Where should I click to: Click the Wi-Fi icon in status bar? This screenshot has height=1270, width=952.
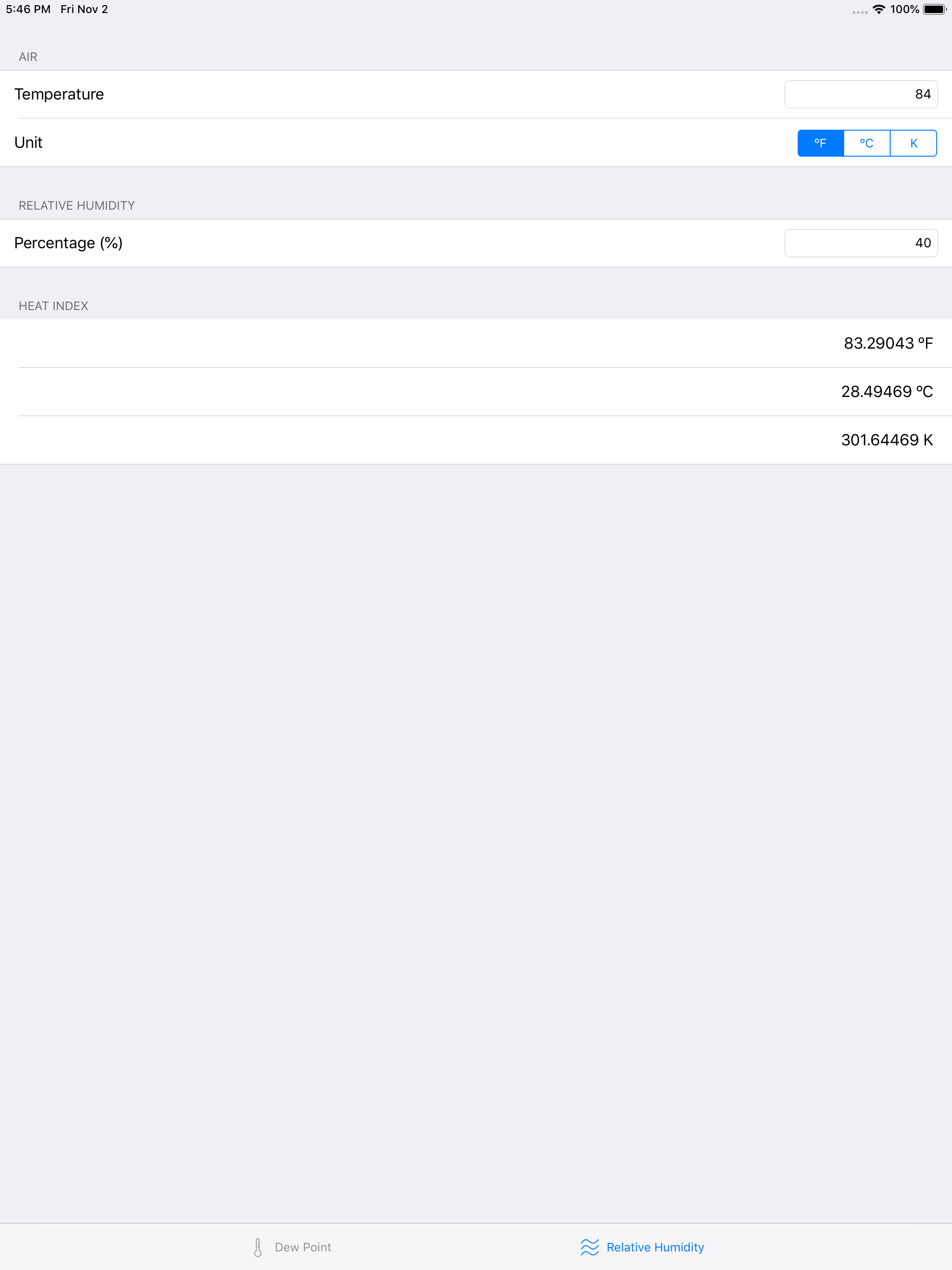point(879,9)
